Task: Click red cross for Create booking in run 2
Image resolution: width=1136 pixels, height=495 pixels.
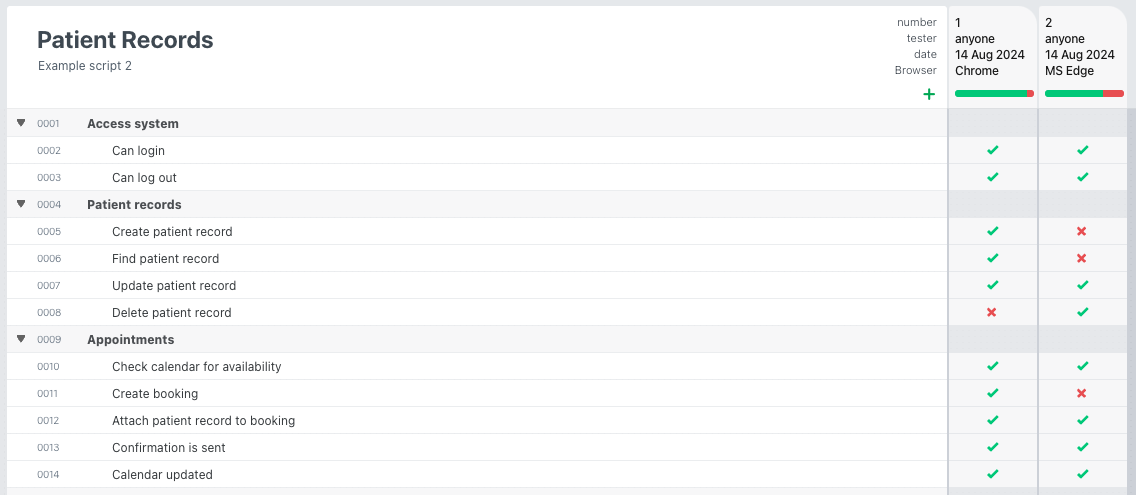Action: 1082,394
